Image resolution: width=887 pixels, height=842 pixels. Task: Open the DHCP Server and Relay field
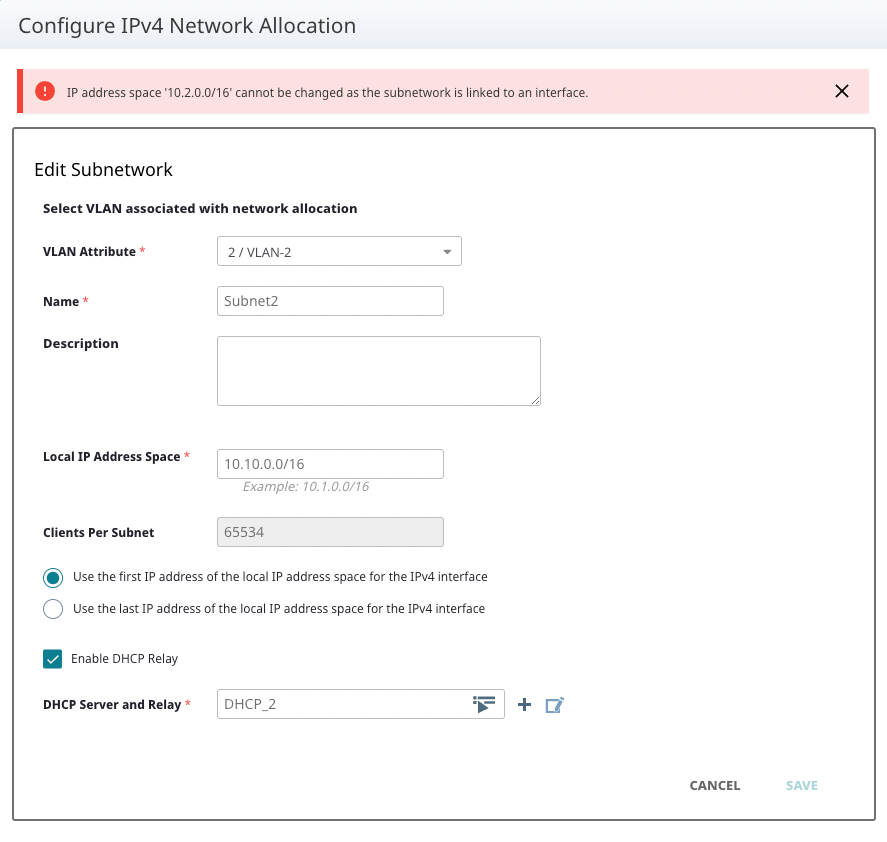tap(340, 705)
